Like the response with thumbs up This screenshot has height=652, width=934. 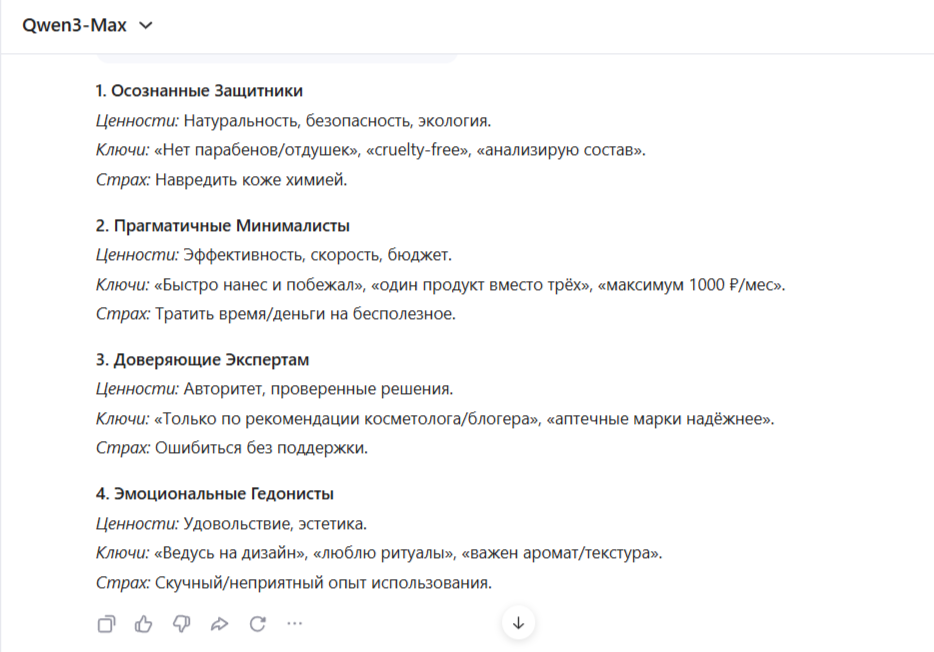tap(144, 624)
